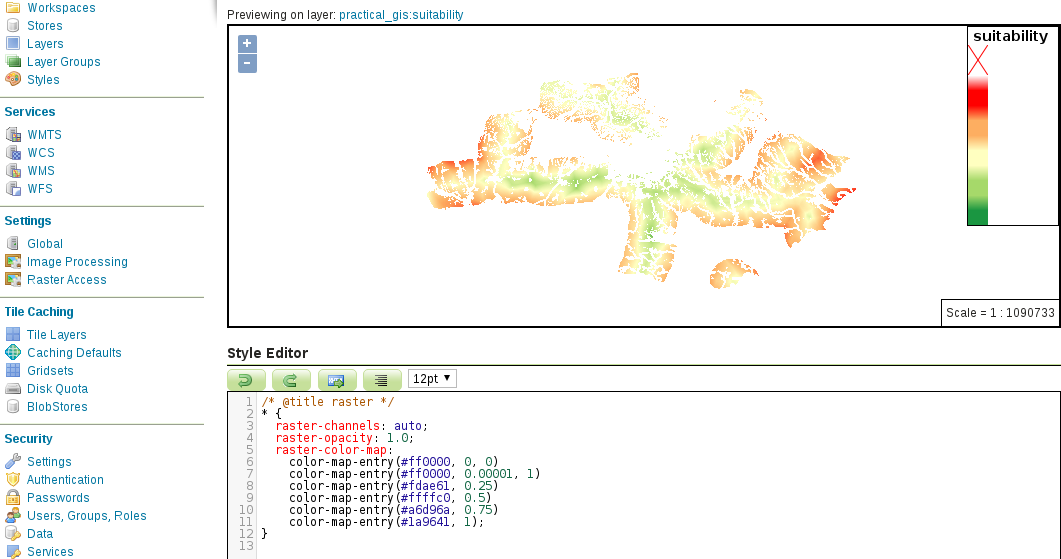
Task: Click the Stores database icon
Action: pyautogui.click(x=13, y=26)
